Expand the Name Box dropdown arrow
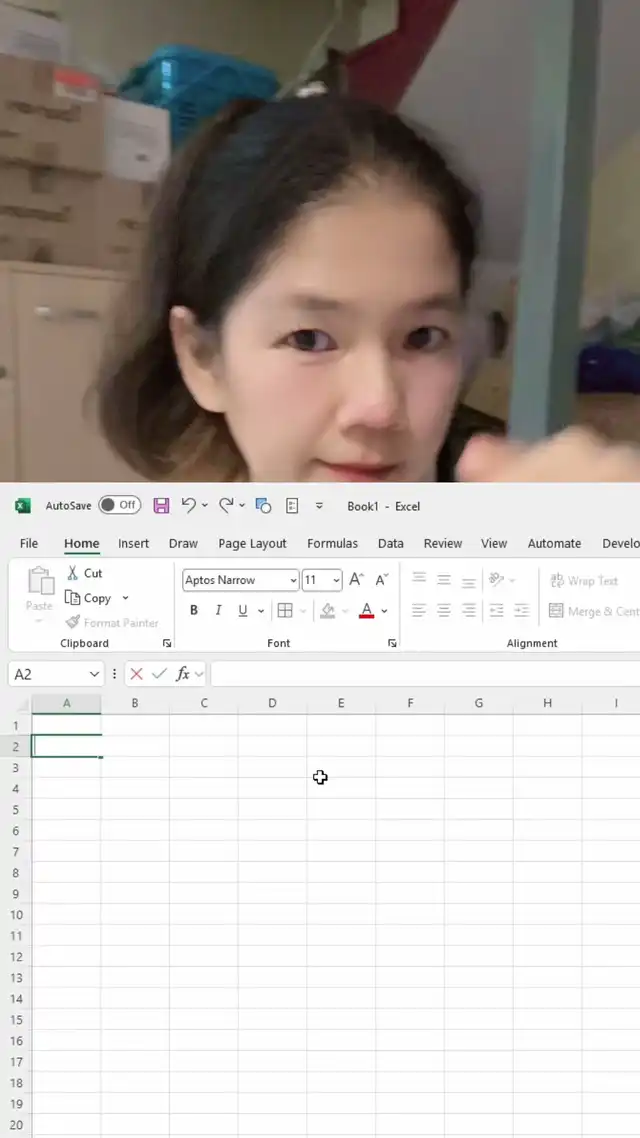640x1138 pixels. pyautogui.click(x=95, y=674)
